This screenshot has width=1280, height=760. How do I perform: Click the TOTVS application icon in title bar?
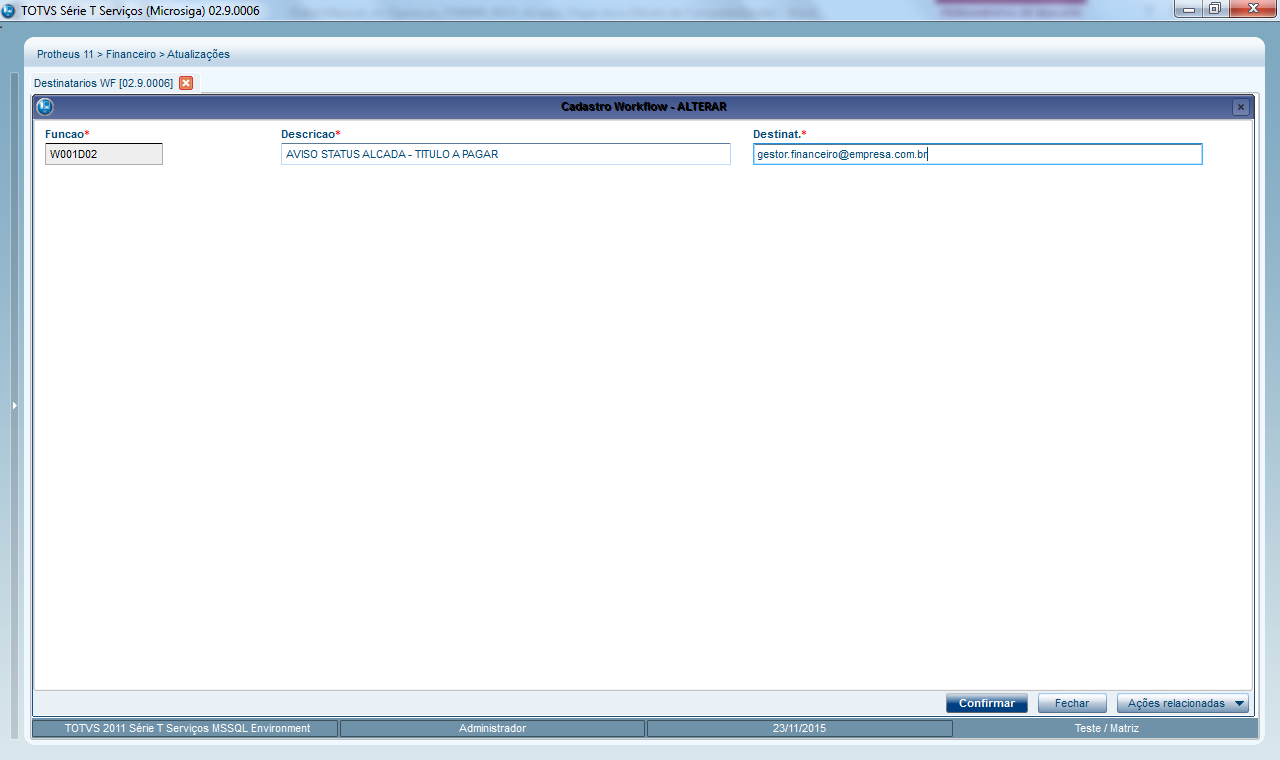(9, 10)
